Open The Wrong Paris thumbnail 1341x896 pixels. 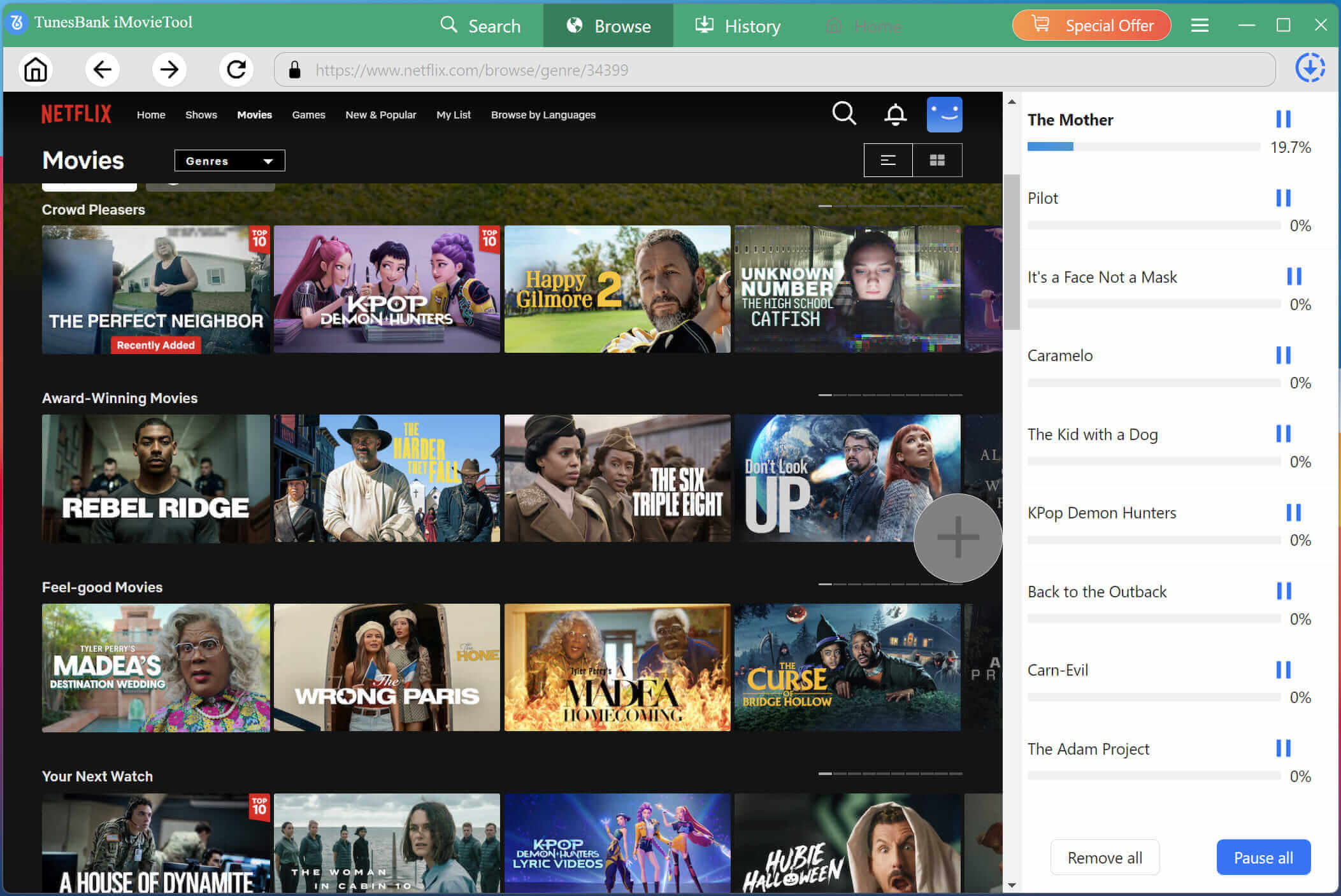click(x=387, y=667)
